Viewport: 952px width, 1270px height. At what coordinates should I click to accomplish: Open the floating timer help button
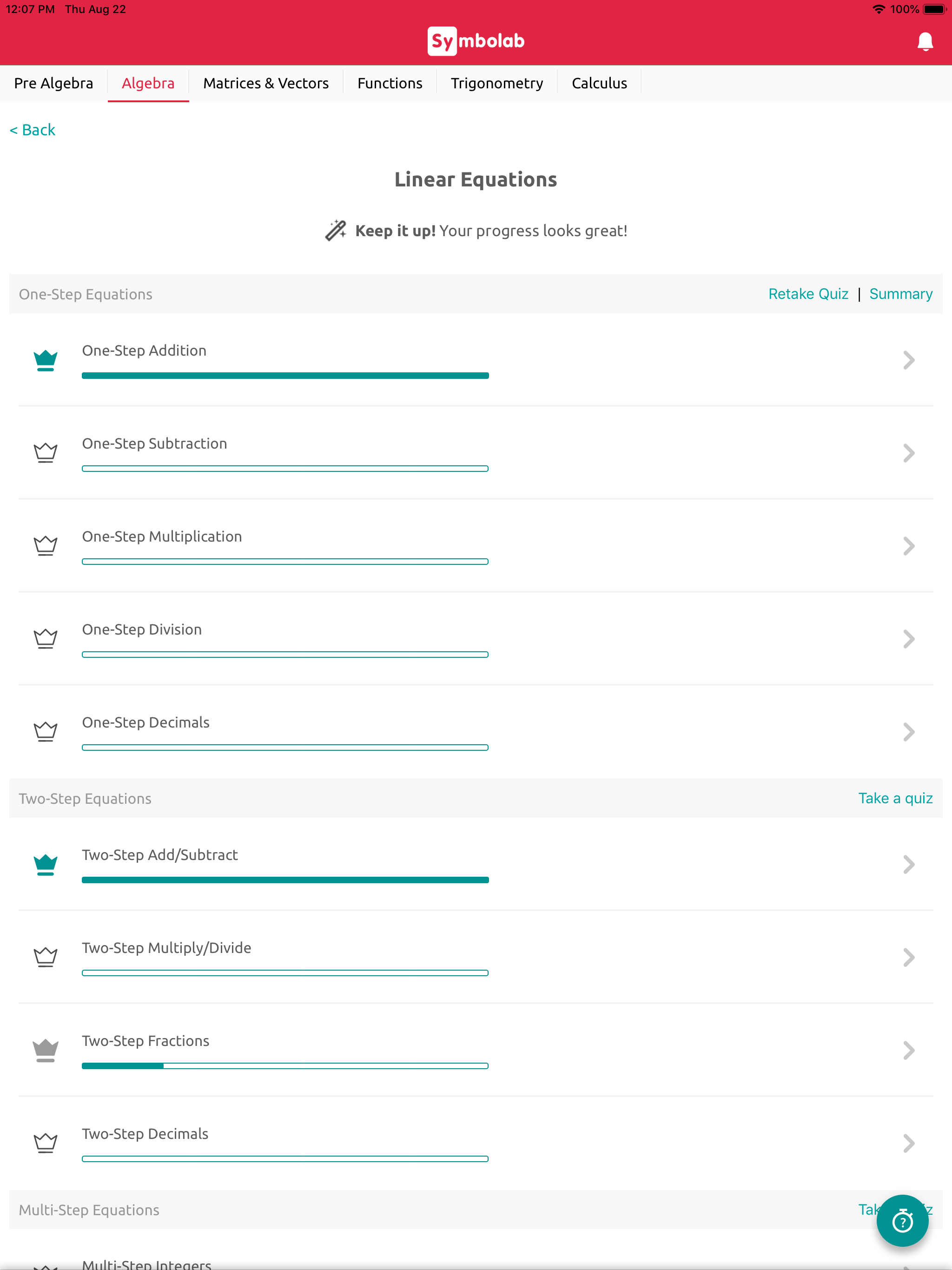click(x=902, y=1221)
